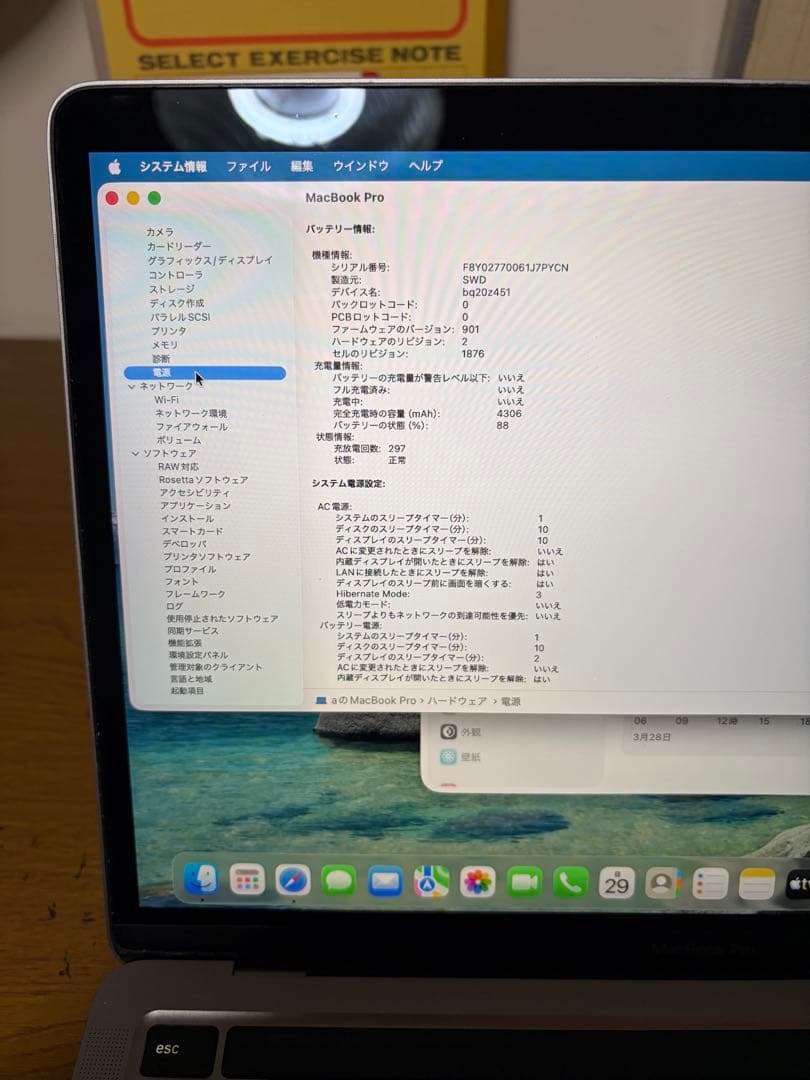Select コントローラ in the sidebar
Viewport: 810px width, 1080px height.
tap(176, 275)
